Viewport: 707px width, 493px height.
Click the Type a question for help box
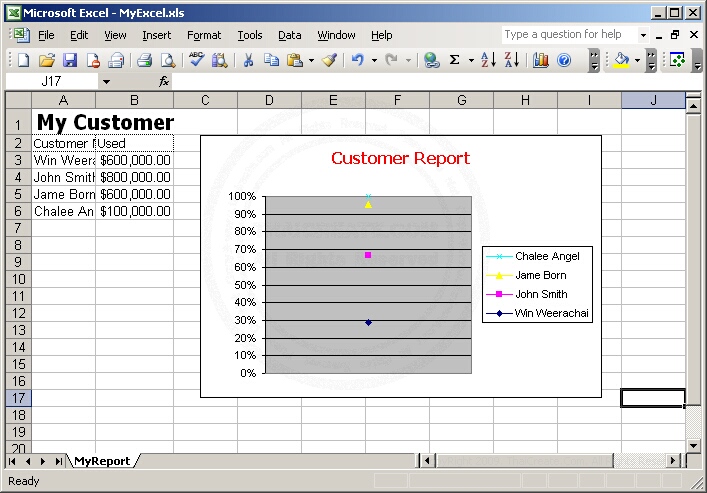[569, 34]
